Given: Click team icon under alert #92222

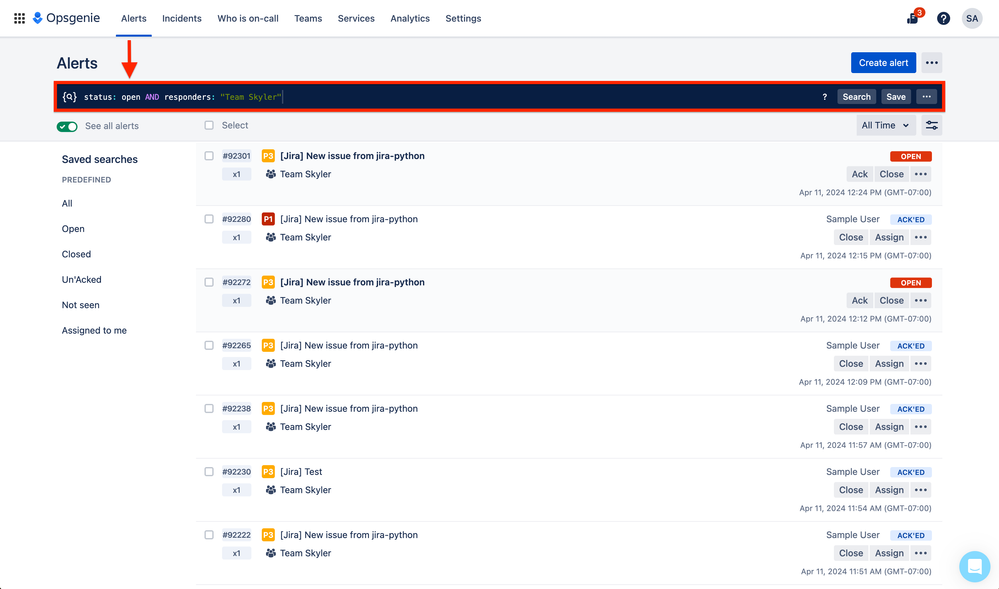Looking at the screenshot, I should click(270, 553).
